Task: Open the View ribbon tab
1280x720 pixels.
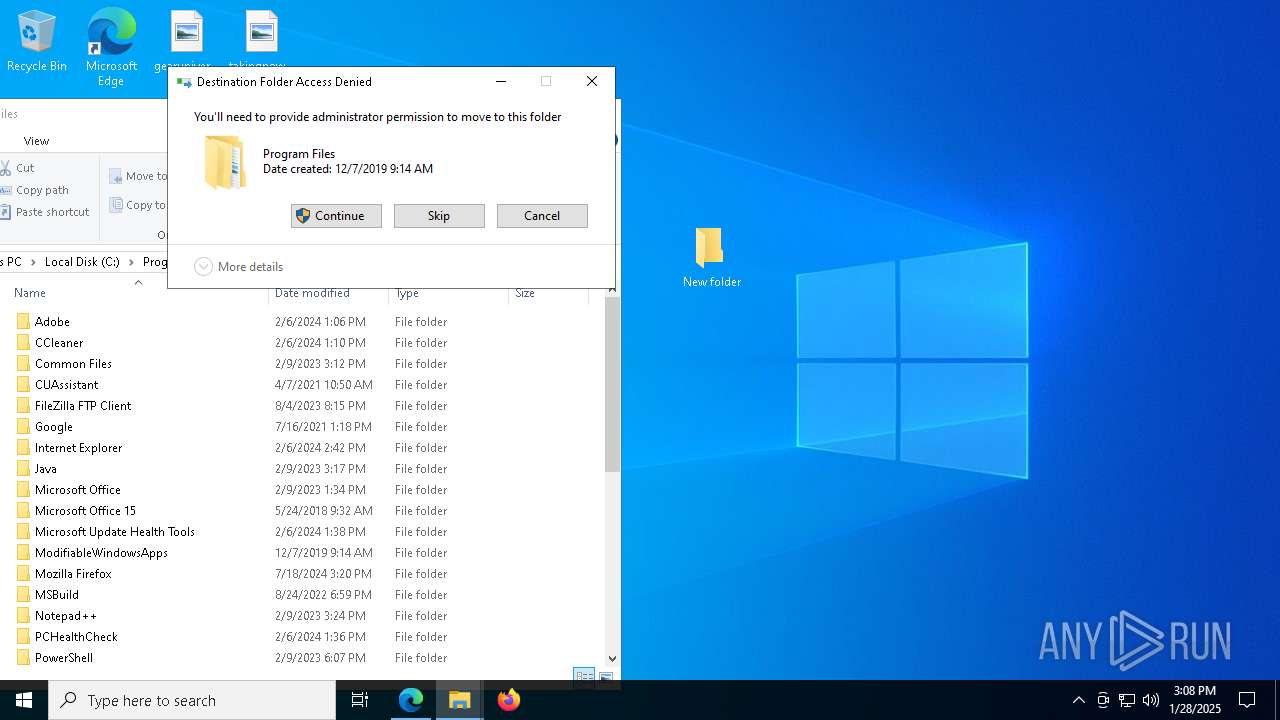Action: (36, 141)
